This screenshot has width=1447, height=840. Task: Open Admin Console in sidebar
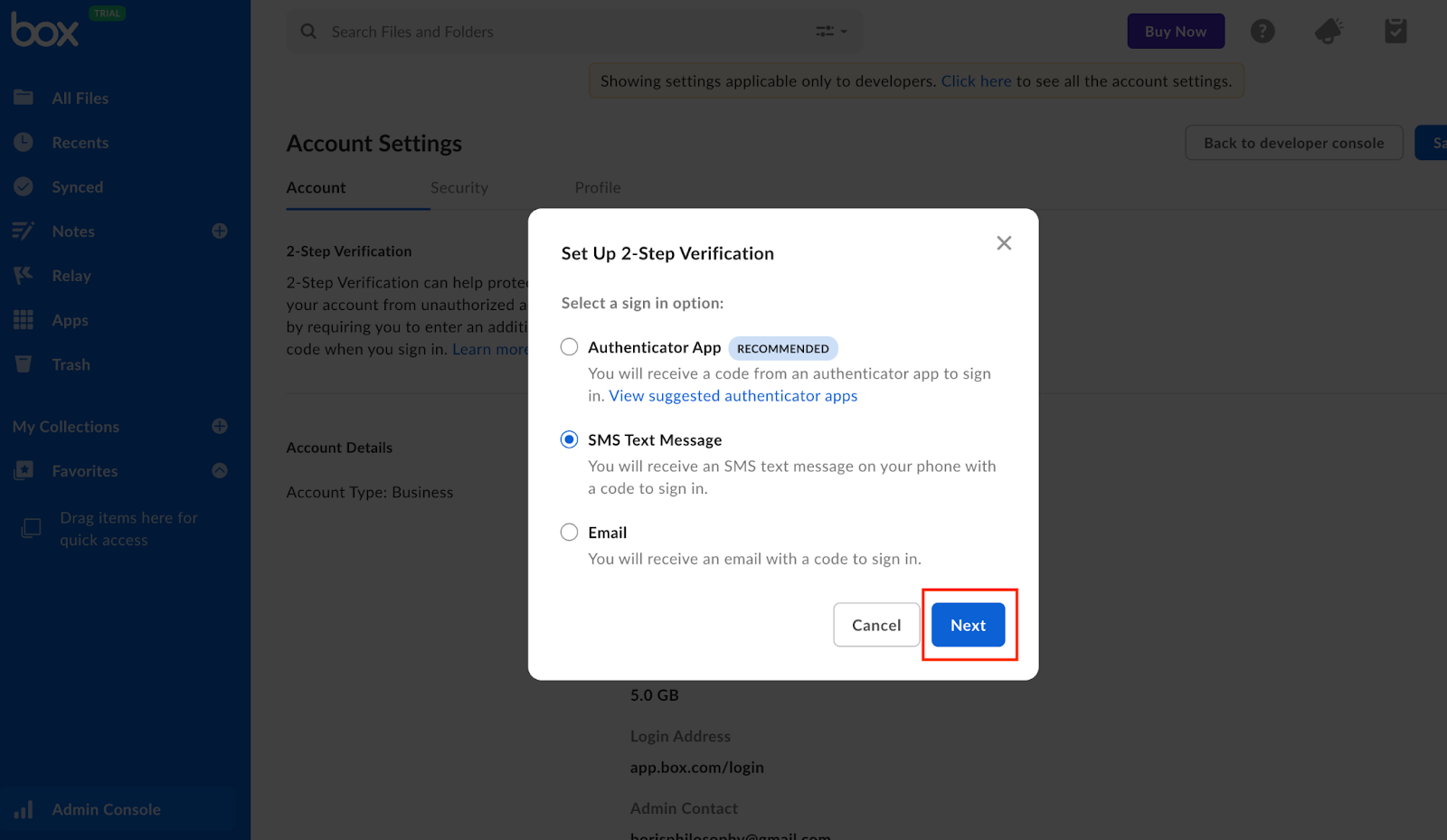tap(106, 809)
